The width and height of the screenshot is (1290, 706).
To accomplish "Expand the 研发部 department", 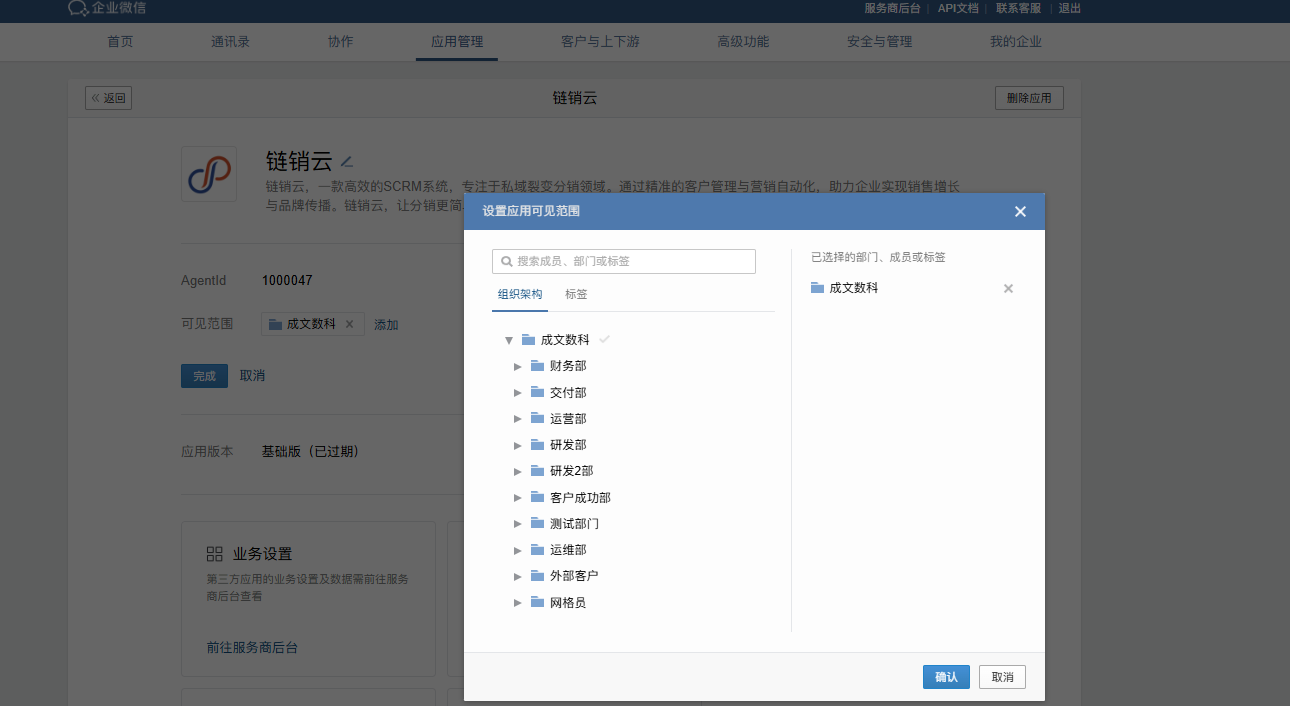I will (x=518, y=445).
